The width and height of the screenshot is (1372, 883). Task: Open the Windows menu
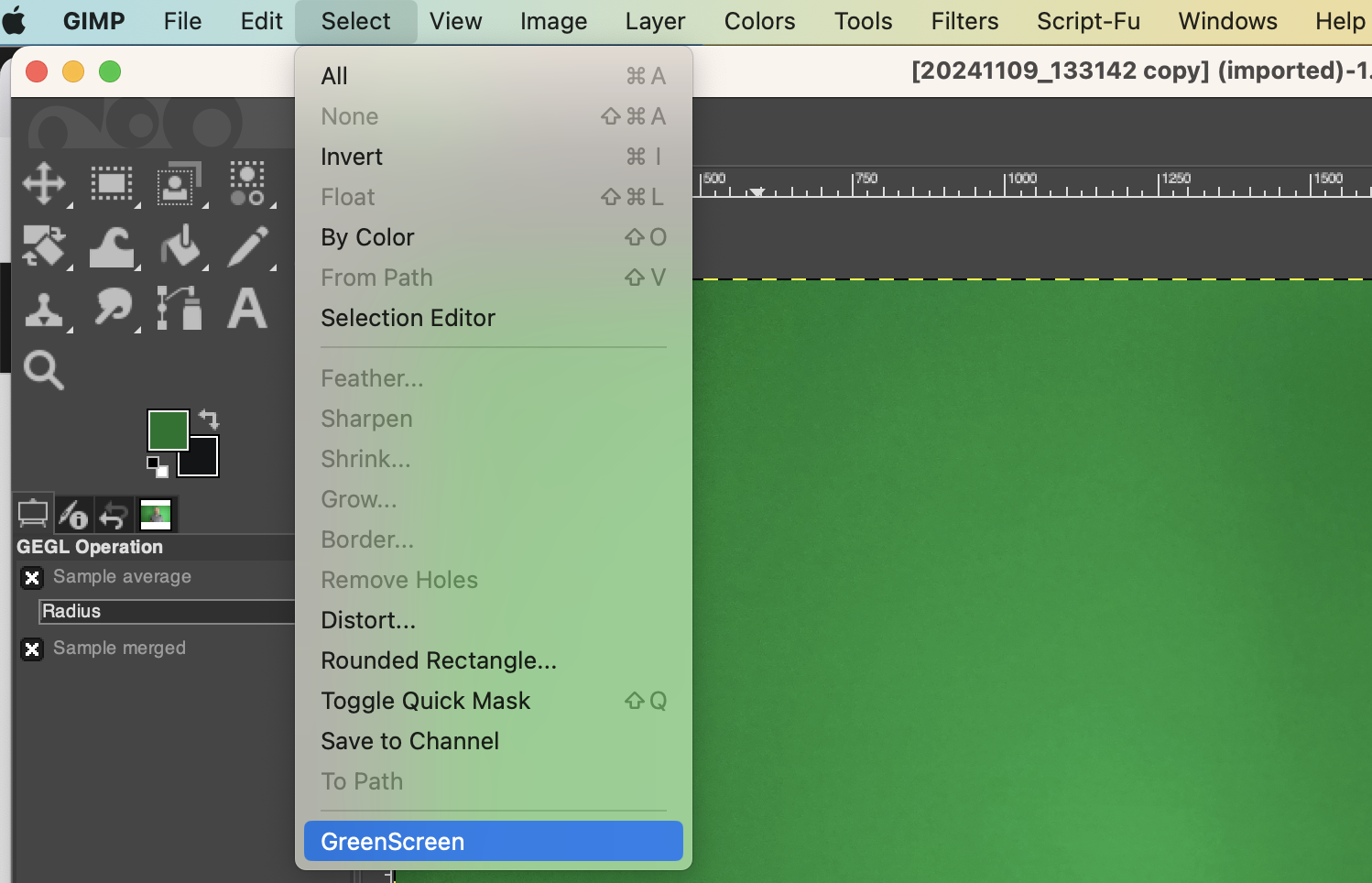(x=1227, y=21)
